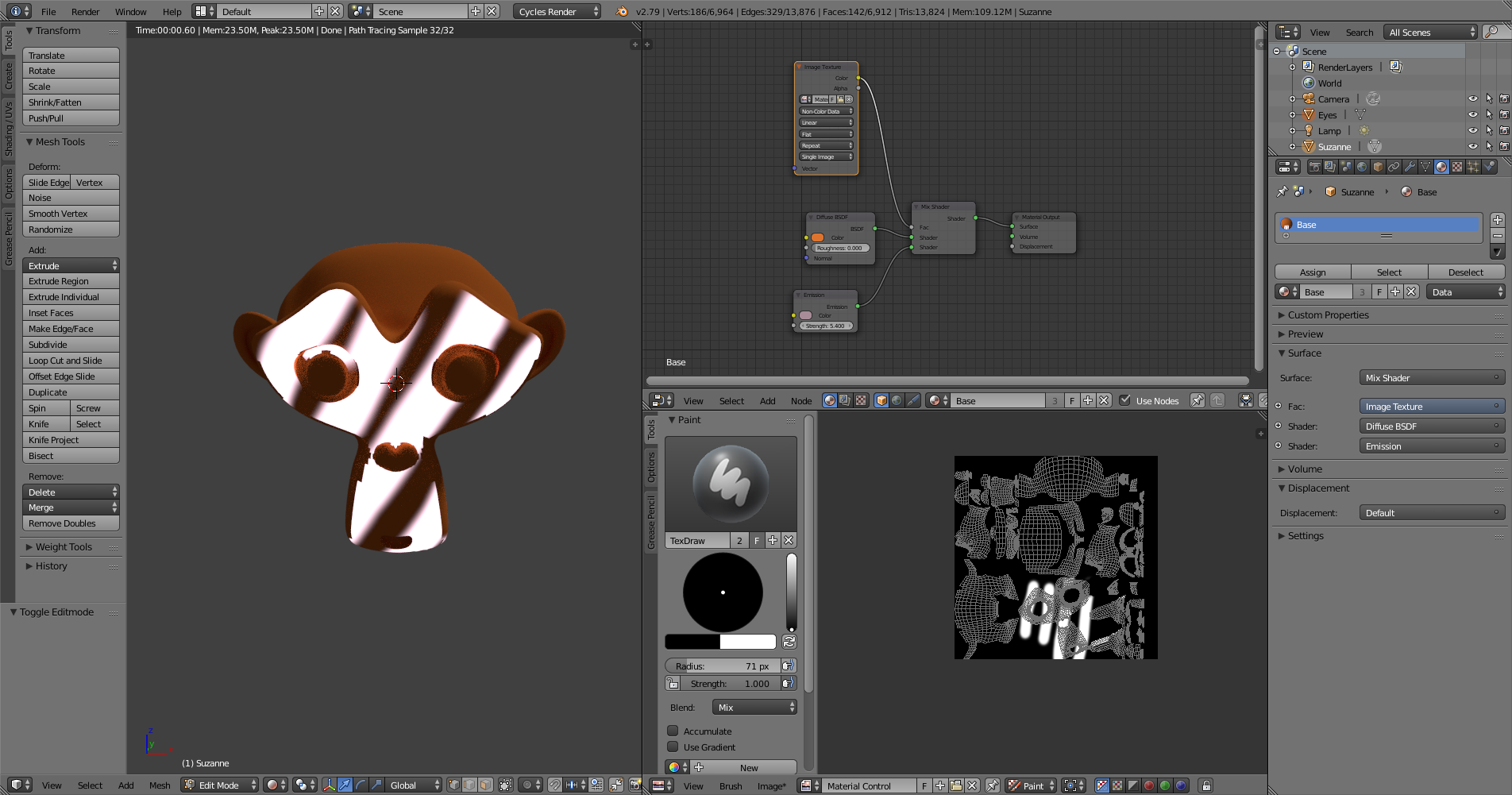Open Cycles Render engine dropdown
This screenshot has height=795, width=1512.
click(557, 11)
